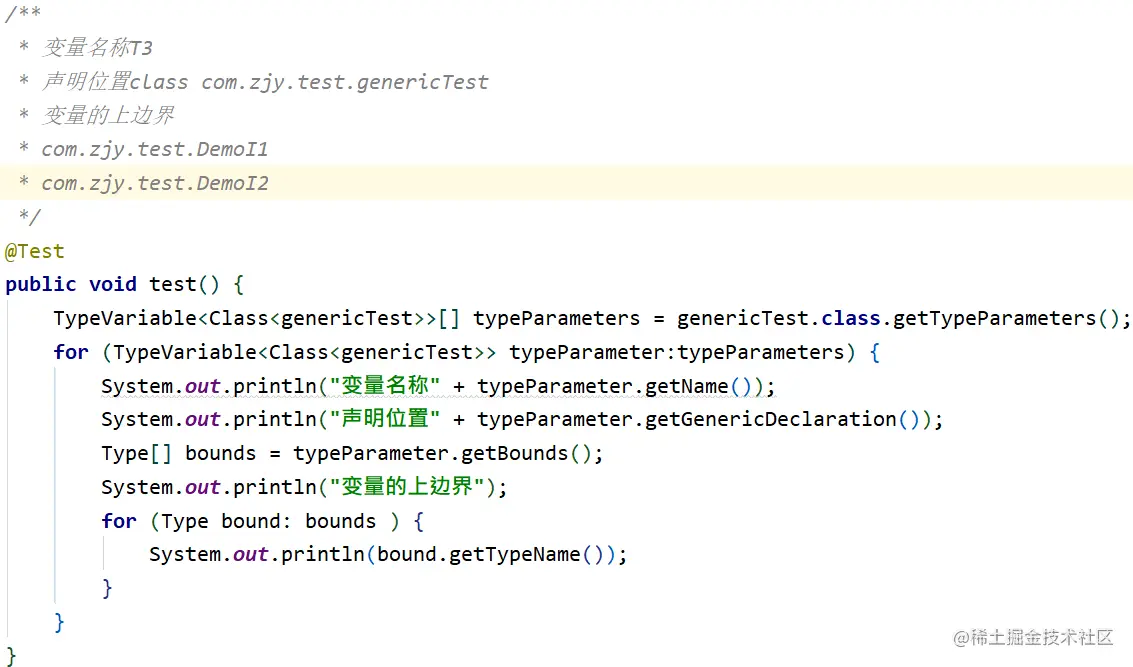Click the 'public void test()' method signature
Image resolution: width=1133 pixels, height=667 pixels.
(112, 284)
